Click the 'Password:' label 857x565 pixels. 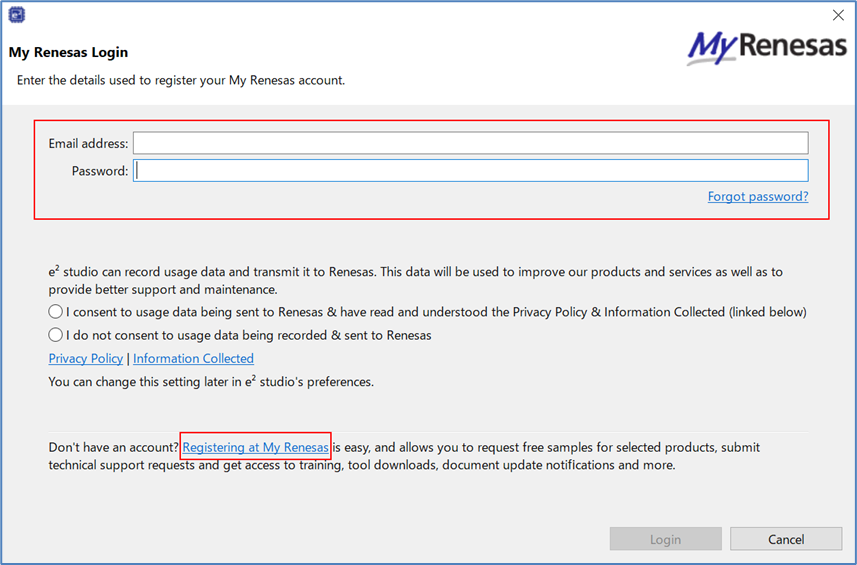point(100,171)
